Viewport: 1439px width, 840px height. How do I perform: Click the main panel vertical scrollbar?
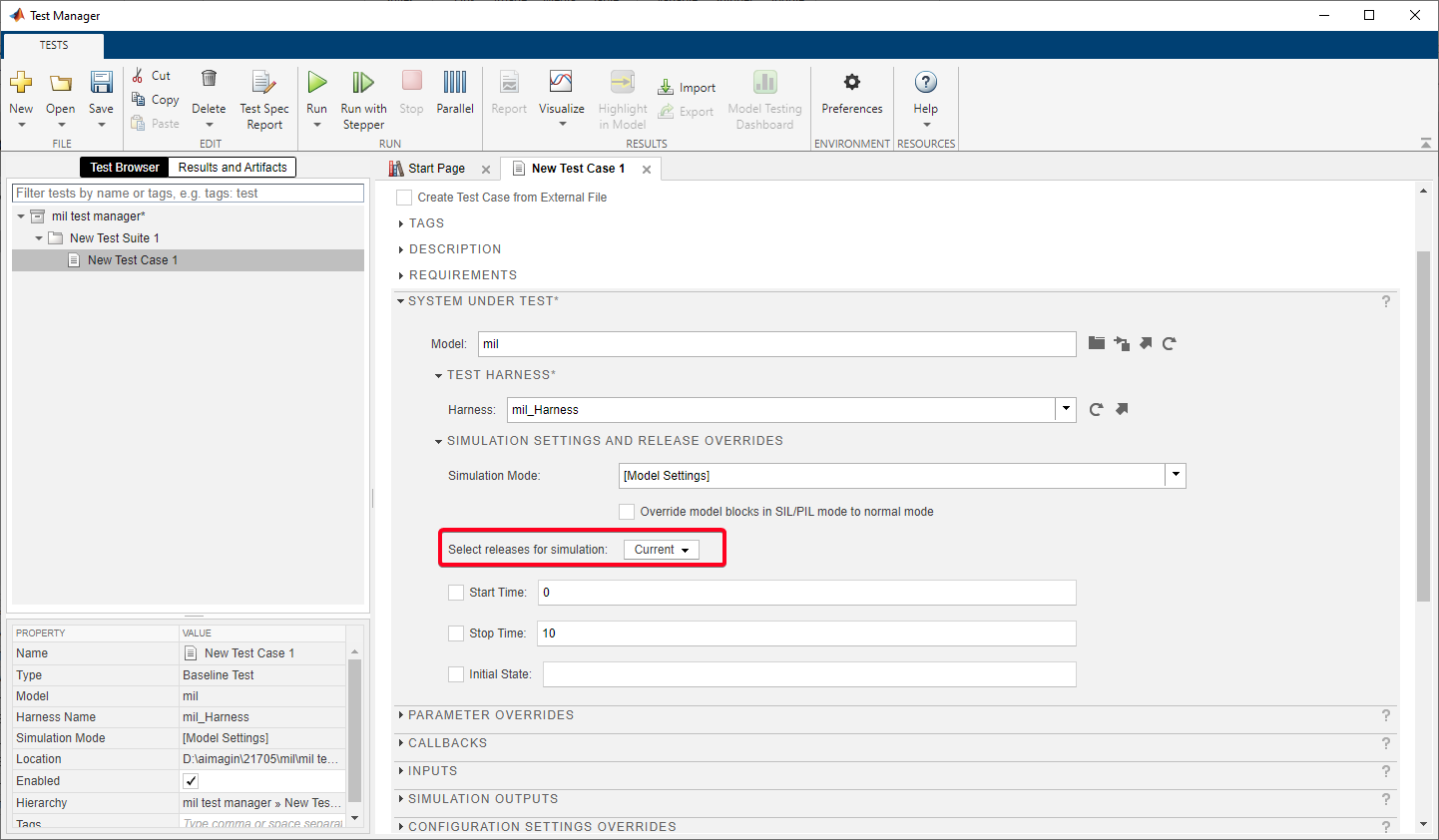tap(1423, 425)
